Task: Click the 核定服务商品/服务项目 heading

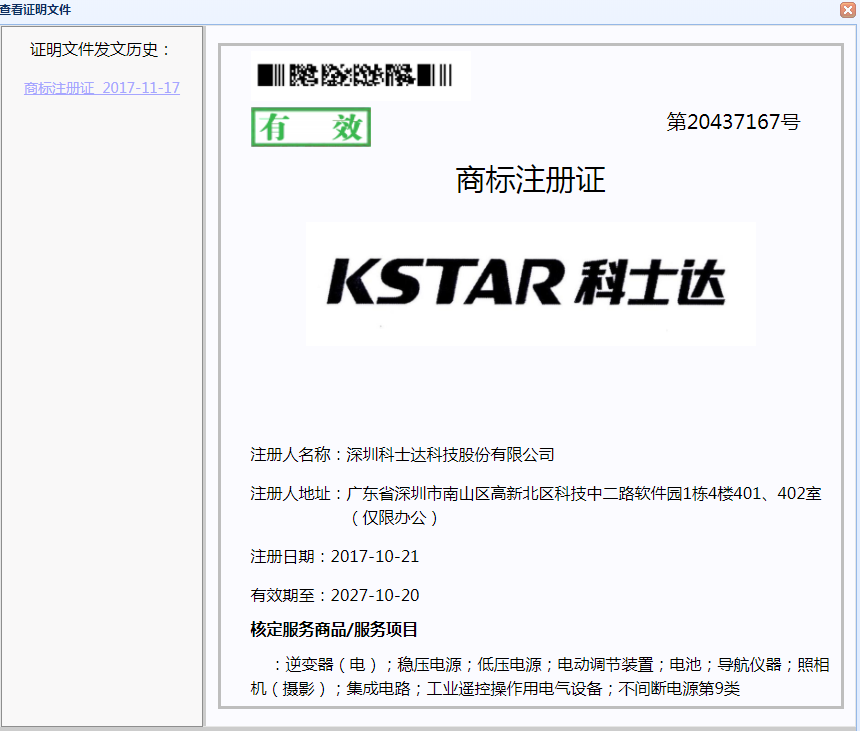Action: pyautogui.click(x=334, y=630)
